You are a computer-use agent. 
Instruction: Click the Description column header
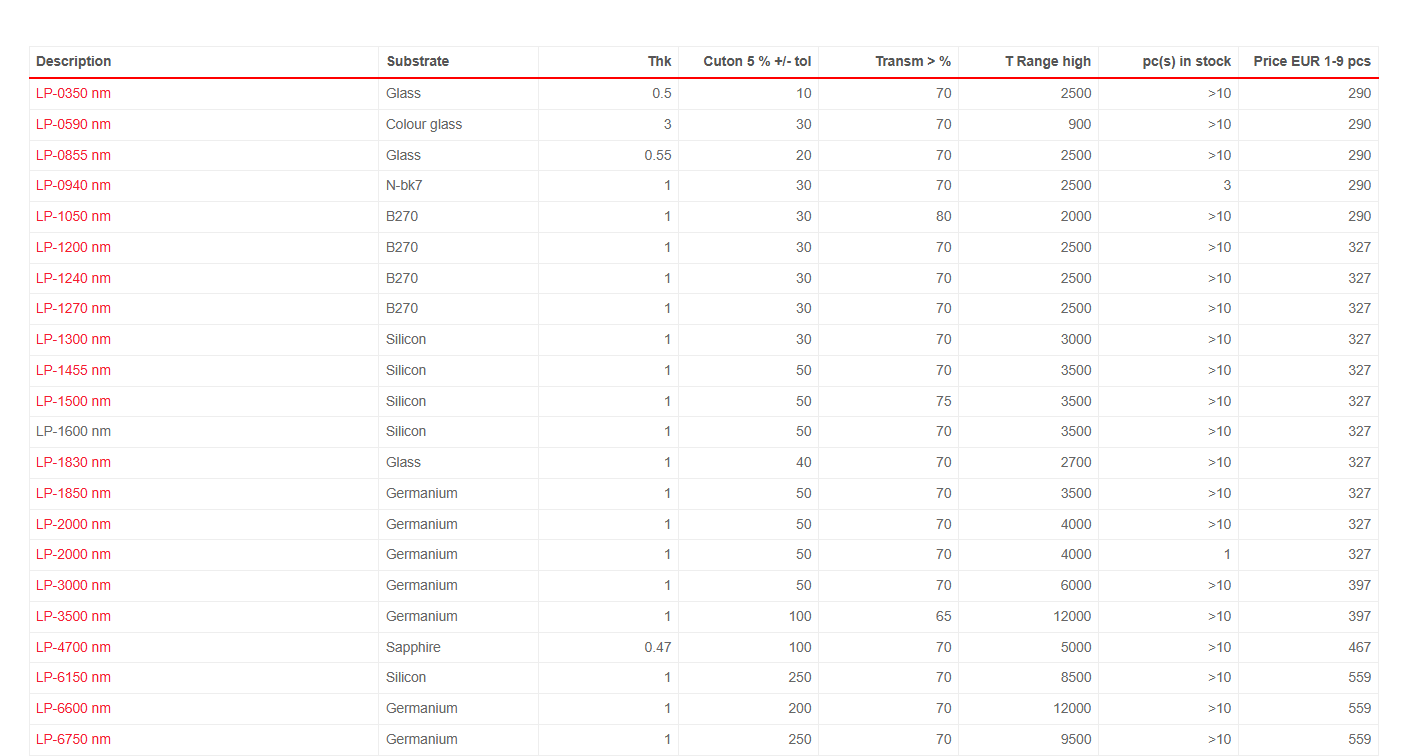[x=74, y=62]
